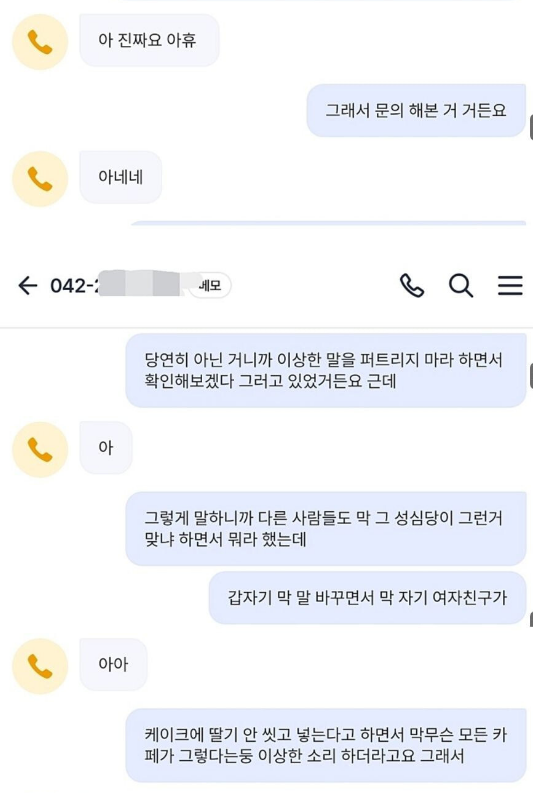Tap phone avatar next to '아네네'
The height and width of the screenshot is (793, 537).
(x=40, y=179)
